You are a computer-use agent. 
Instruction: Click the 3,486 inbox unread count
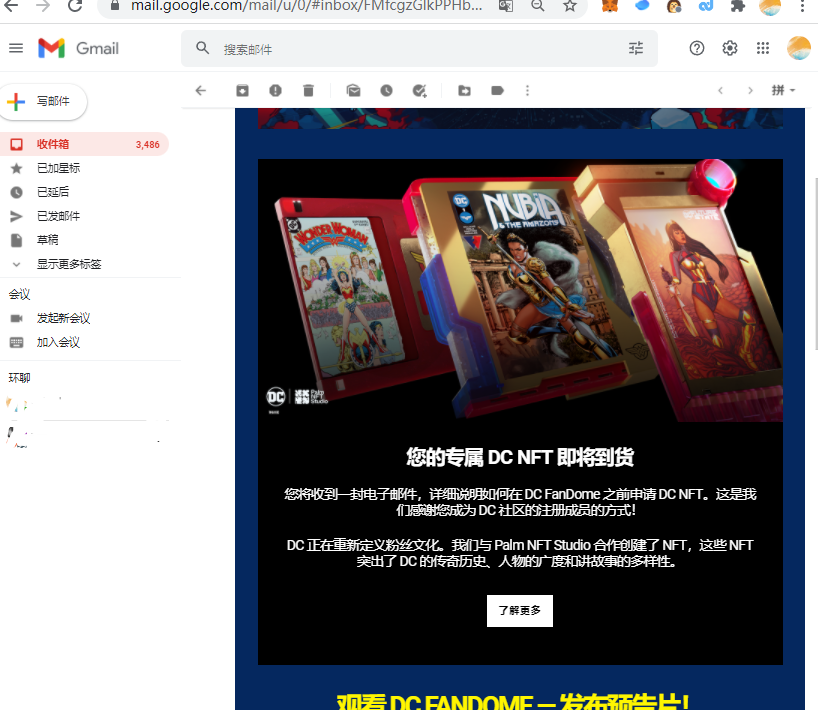coord(148,145)
